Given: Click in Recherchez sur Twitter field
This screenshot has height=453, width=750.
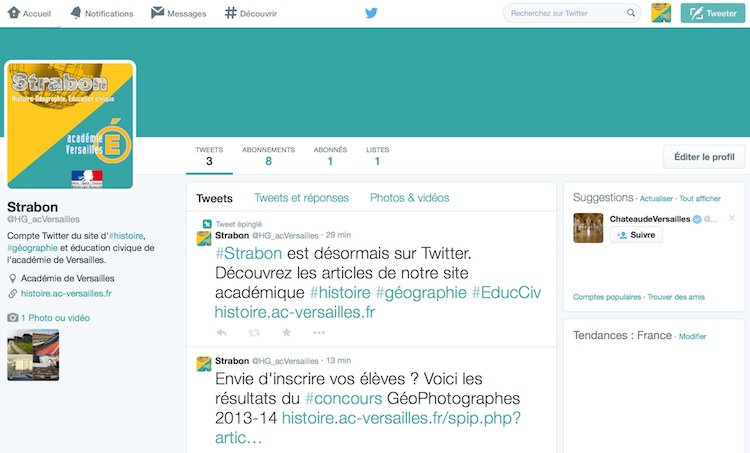Looking at the screenshot, I should tap(572, 13).
